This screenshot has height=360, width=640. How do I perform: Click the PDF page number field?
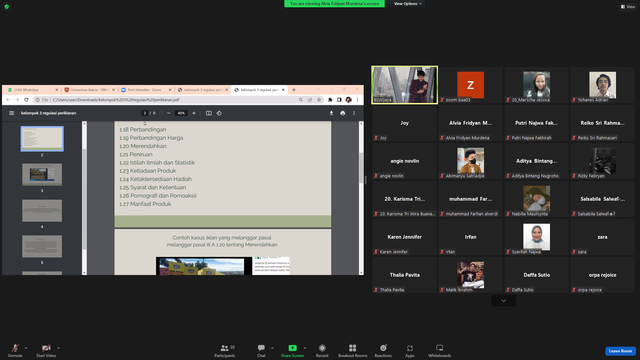click(x=144, y=113)
